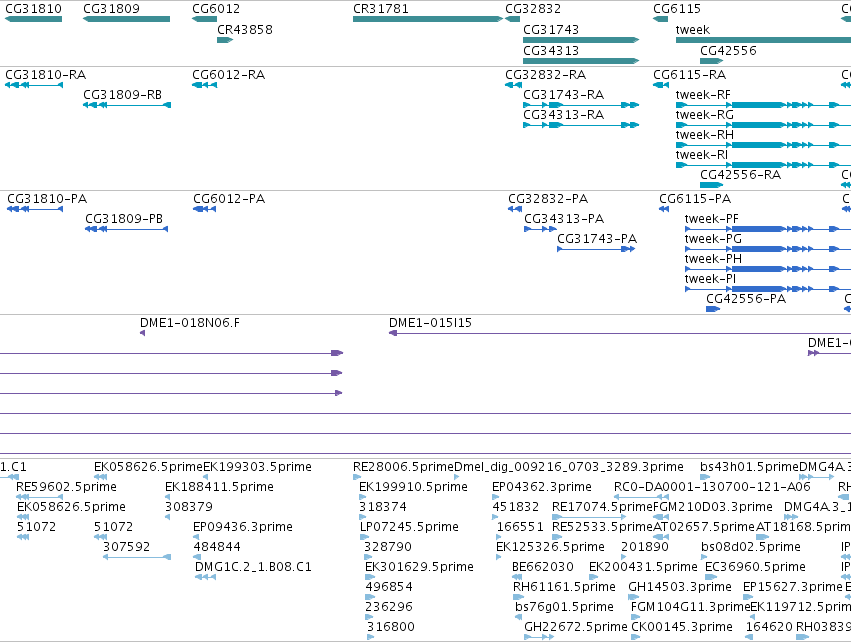Open the RC0-DA0001-130700-121-A06 EST label
851x642 pixels.
click(x=712, y=487)
